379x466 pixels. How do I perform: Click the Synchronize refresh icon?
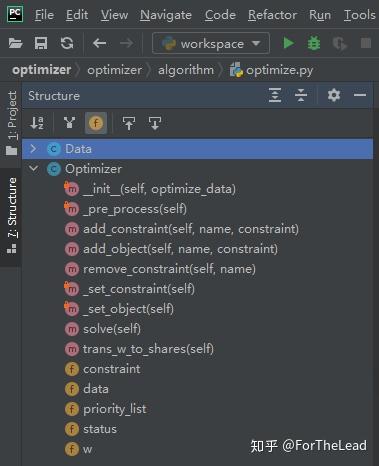67,43
